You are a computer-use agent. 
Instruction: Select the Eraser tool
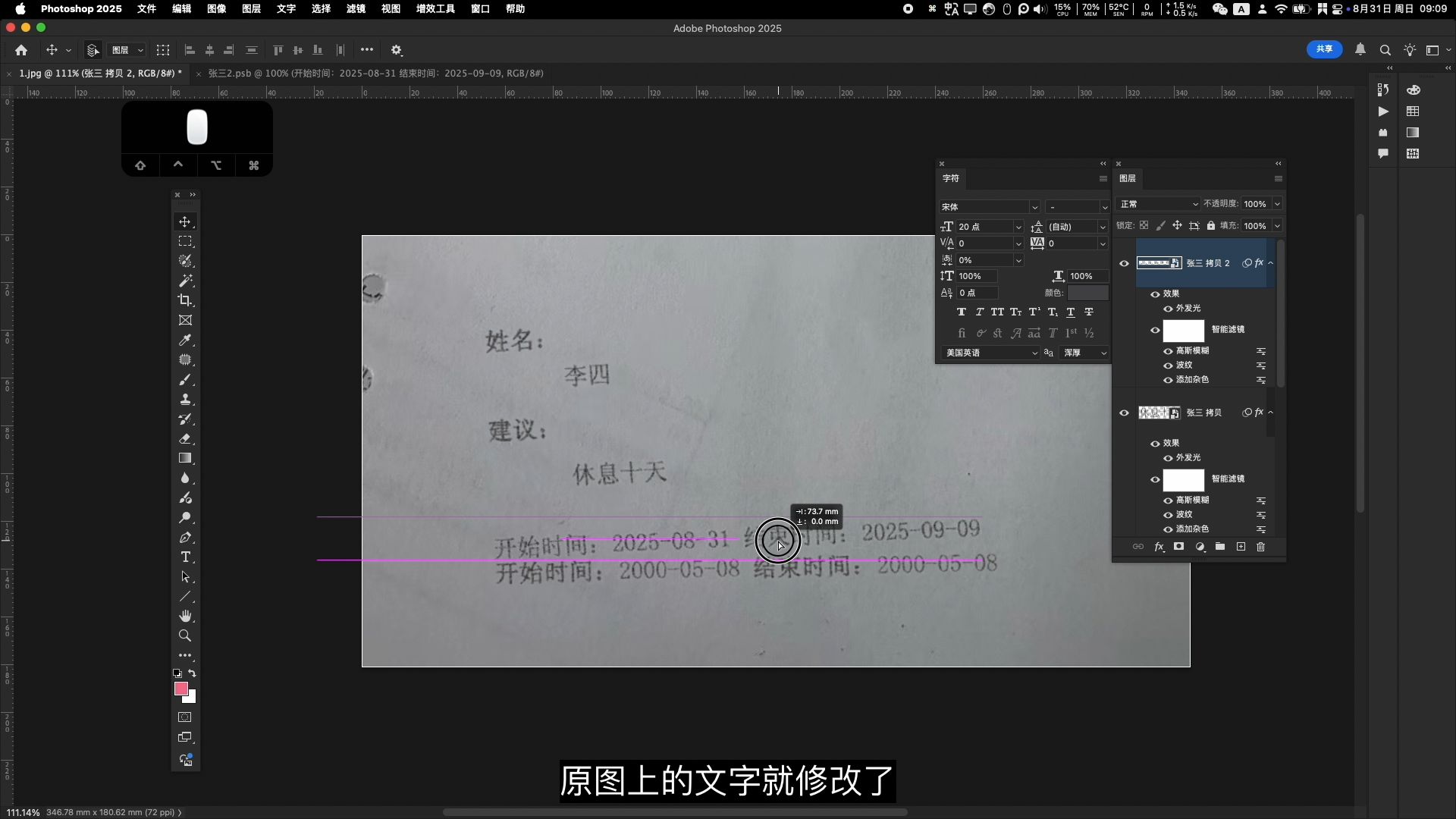pyautogui.click(x=185, y=439)
